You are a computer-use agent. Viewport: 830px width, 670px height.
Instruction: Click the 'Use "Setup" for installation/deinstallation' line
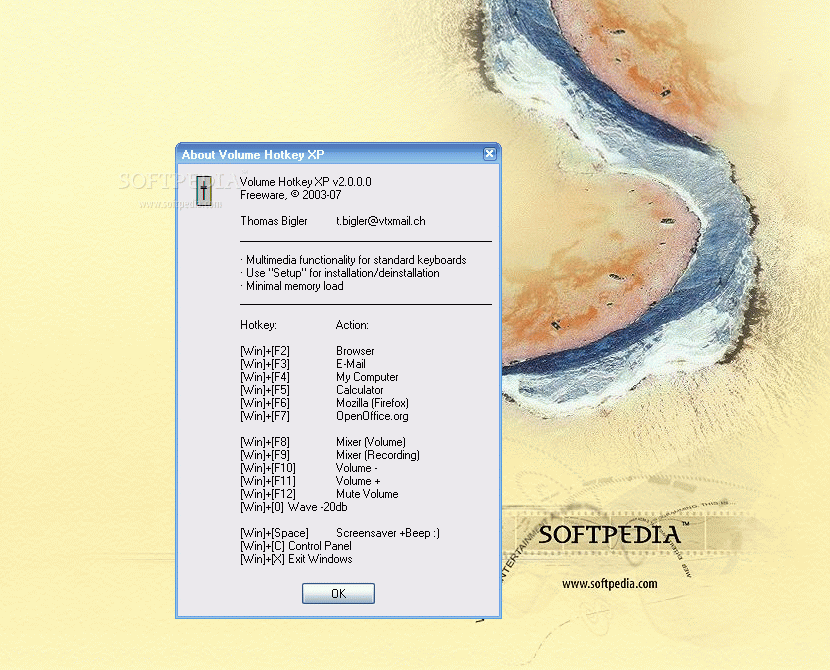point(340,273)
